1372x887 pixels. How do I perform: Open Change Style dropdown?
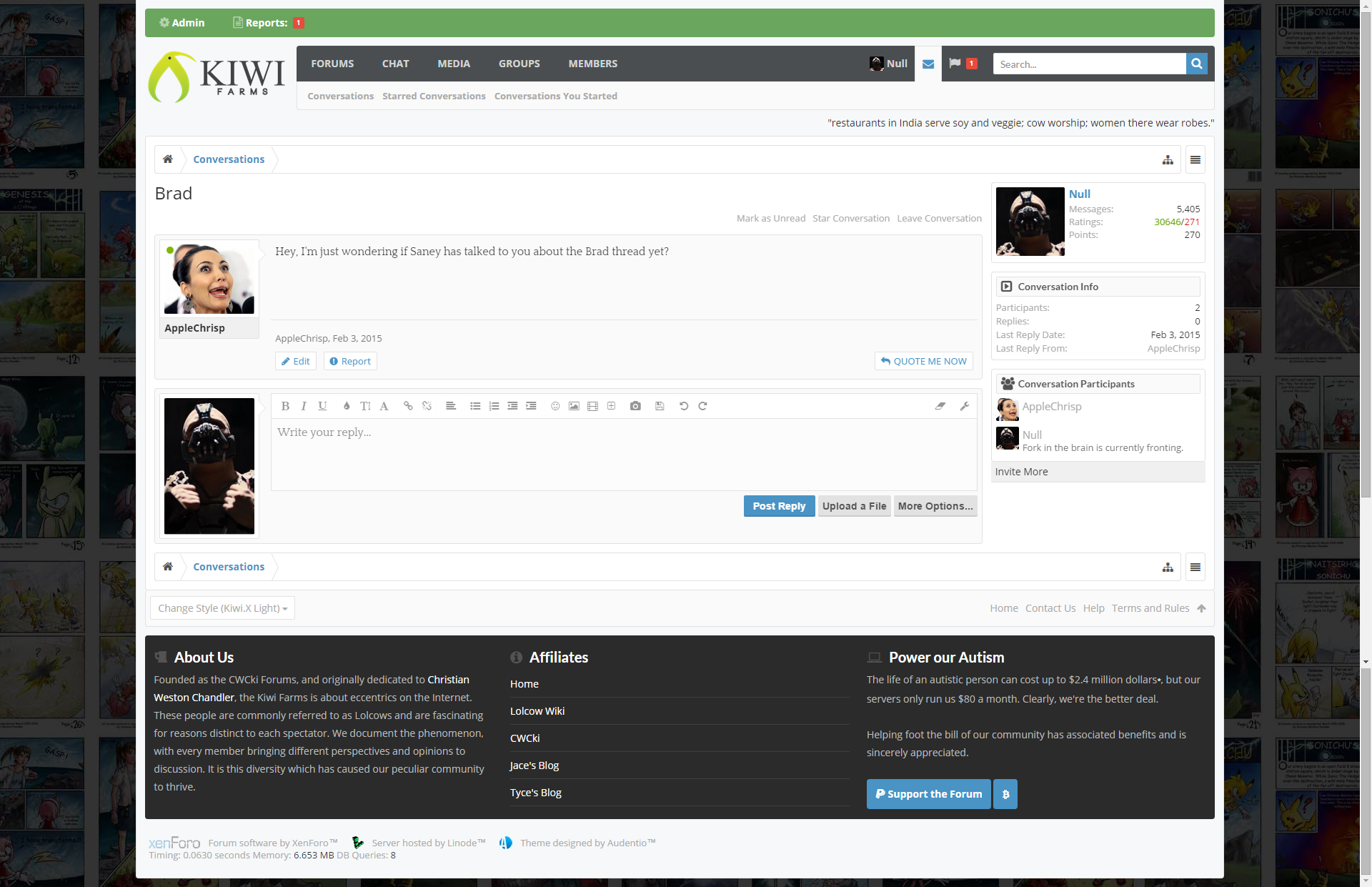(222, 608)
